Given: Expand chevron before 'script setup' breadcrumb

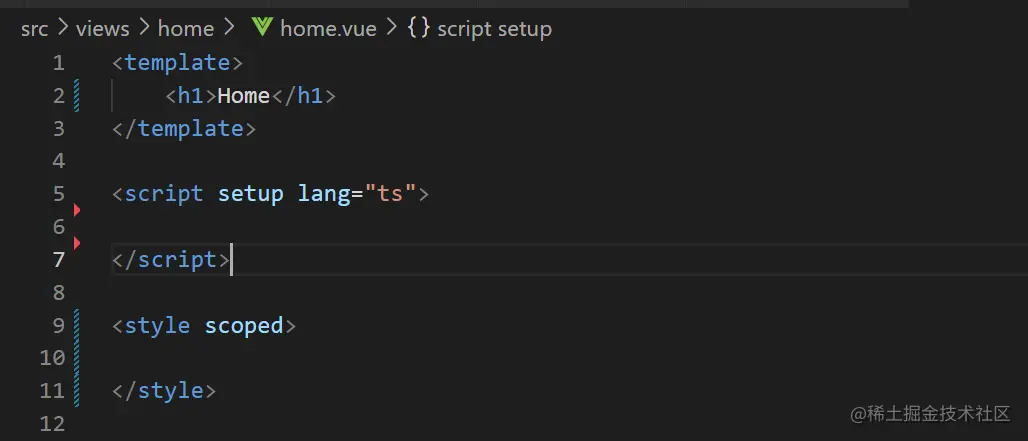Looking at the screenshot, I should coord(391,28).
